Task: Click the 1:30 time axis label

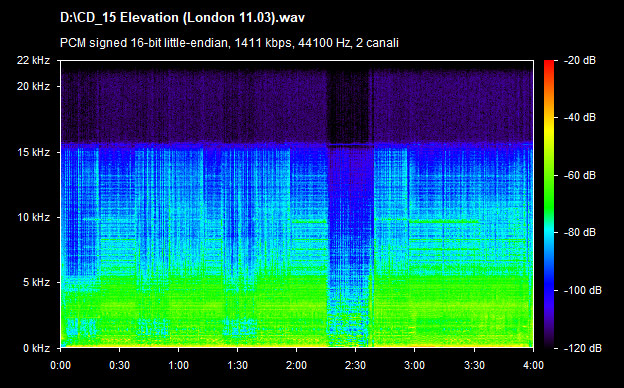Action: [238, 365]
